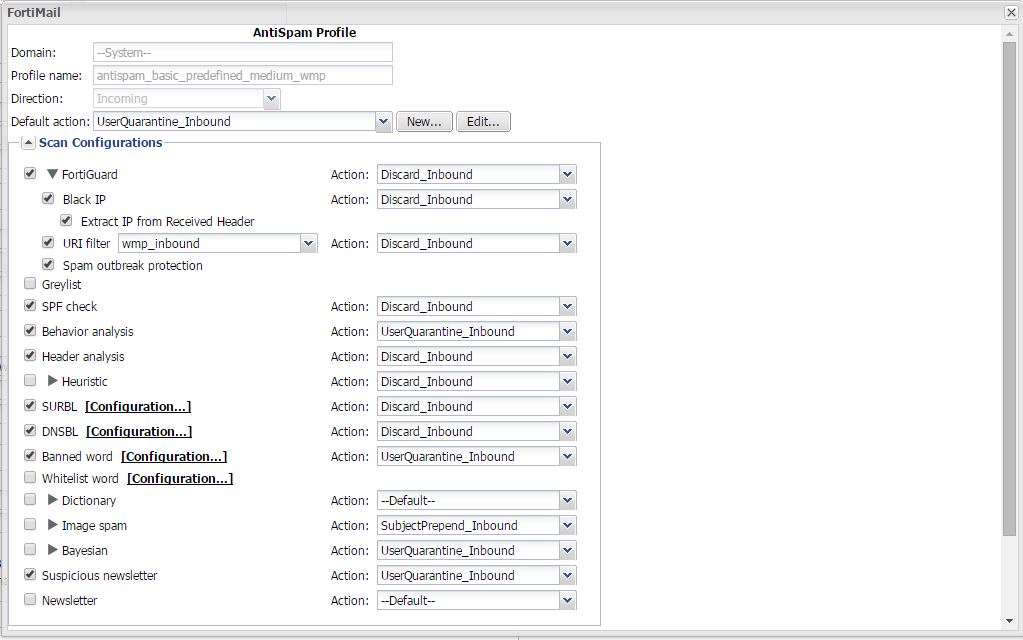The image size is (1023, 640).
Task: Open Bayesian Action dropdown
Action: [568, 551]
